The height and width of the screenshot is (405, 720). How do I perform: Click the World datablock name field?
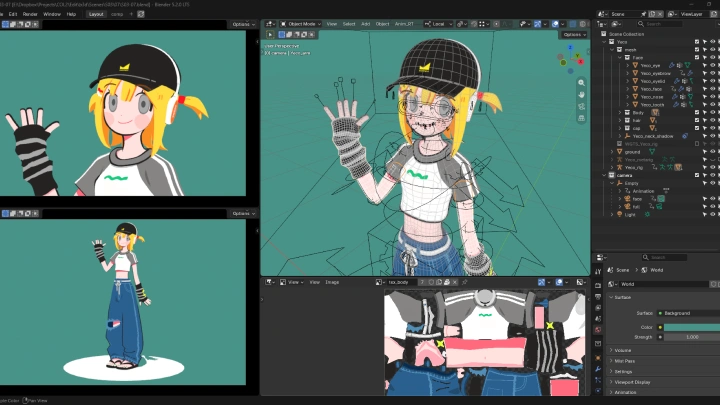tap(664, 284)
